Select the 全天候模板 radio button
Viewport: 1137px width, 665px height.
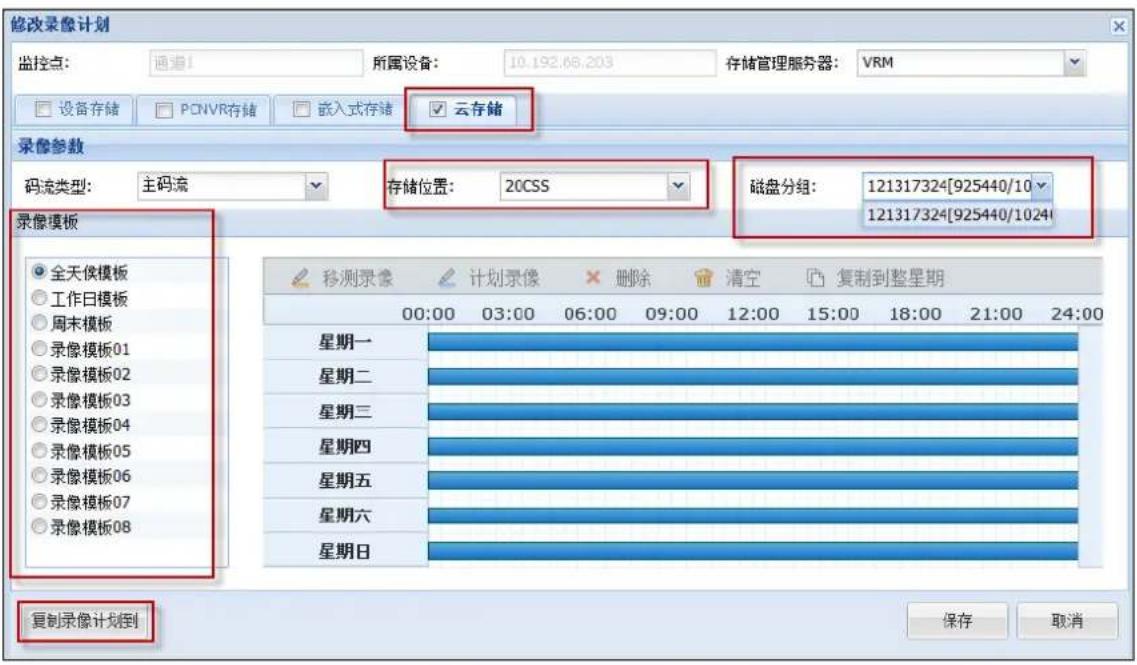(39, 273)
